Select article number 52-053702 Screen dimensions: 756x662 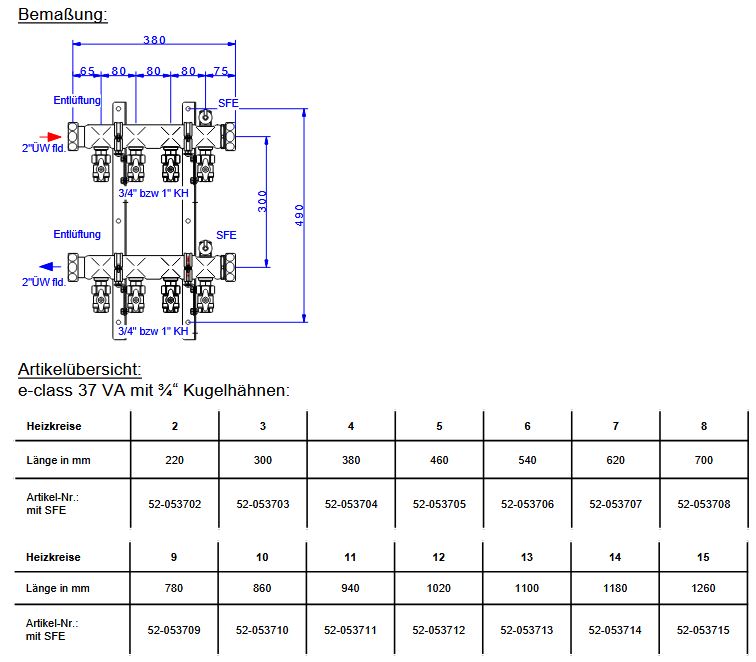(x=175, y=504)
